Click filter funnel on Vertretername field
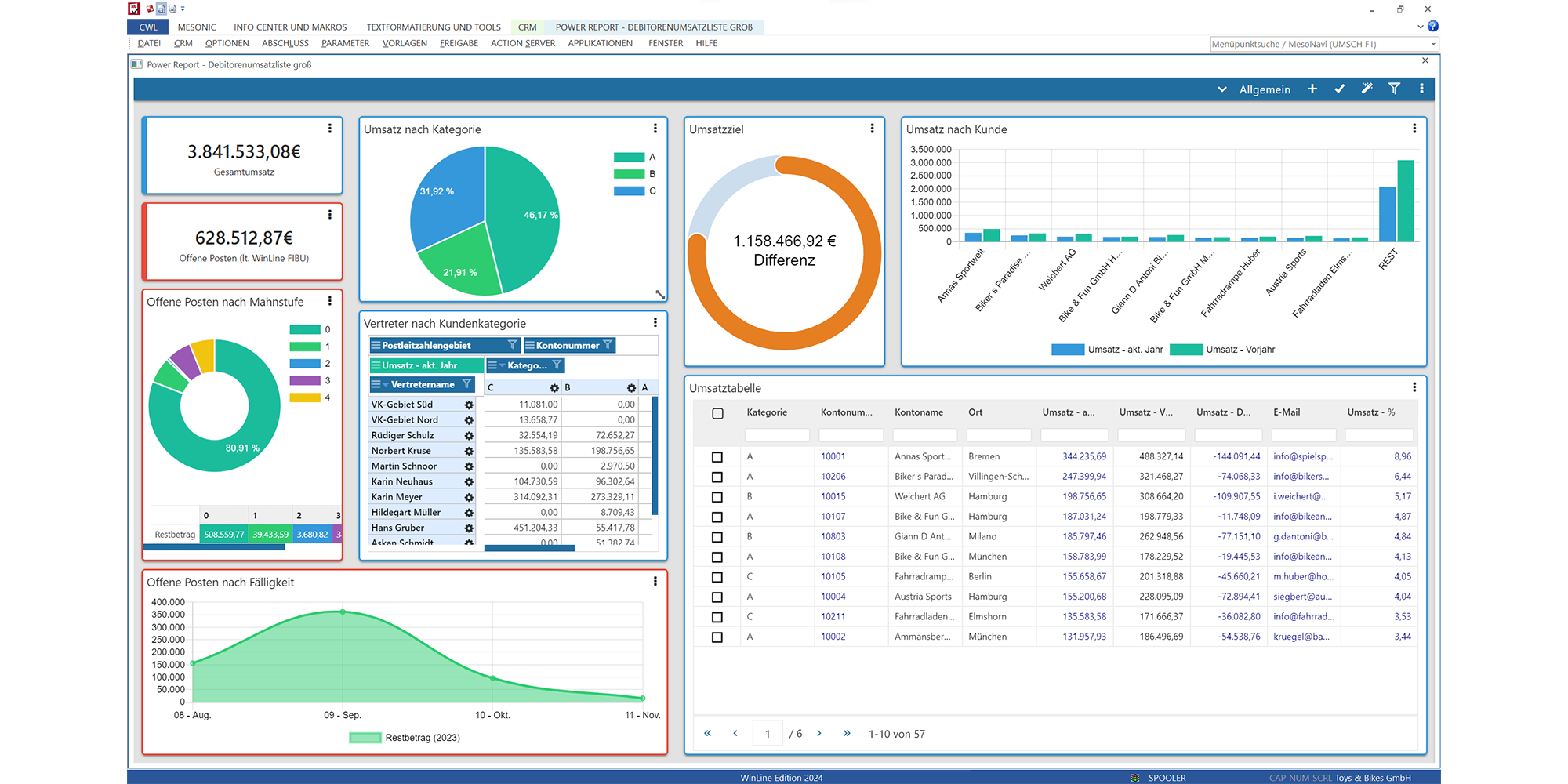 (x=466, y=384)
